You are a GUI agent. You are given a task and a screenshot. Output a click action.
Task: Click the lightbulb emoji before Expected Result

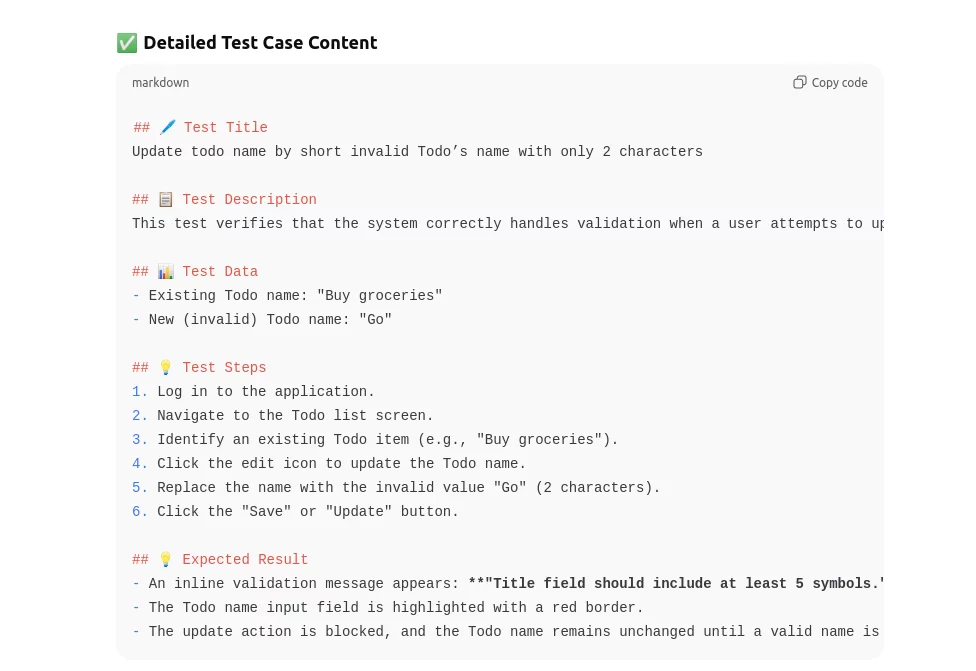166,560
